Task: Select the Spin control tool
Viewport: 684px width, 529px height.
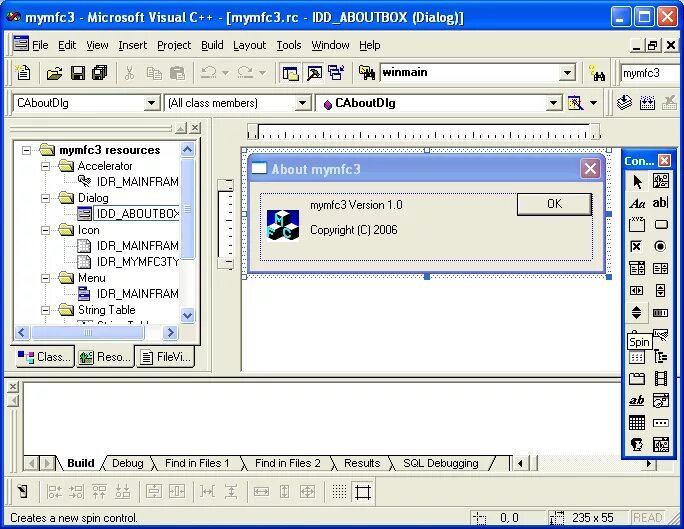Action: click(x=637, y=312)
